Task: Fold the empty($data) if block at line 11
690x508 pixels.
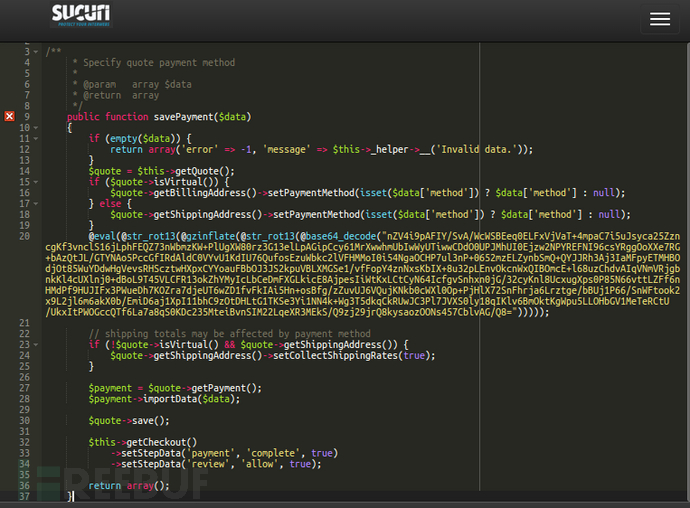Action: [x=36, y=138]
